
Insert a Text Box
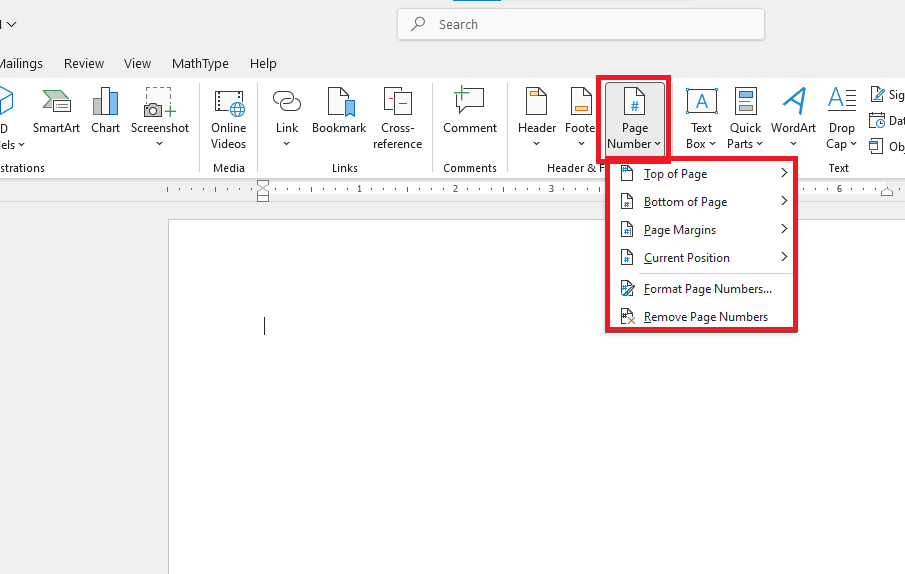[x=701, y=119]
